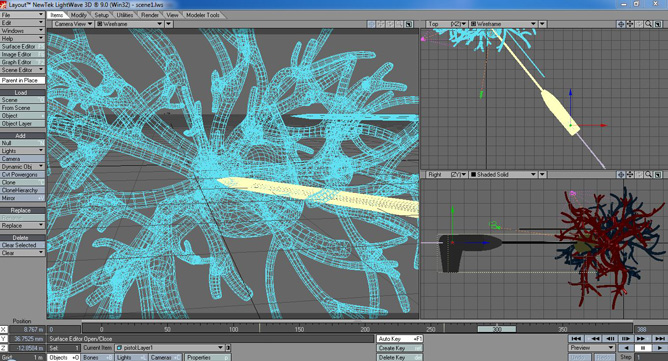Switch to the Setup tab

pyautogui.click(x=101, y=15)
